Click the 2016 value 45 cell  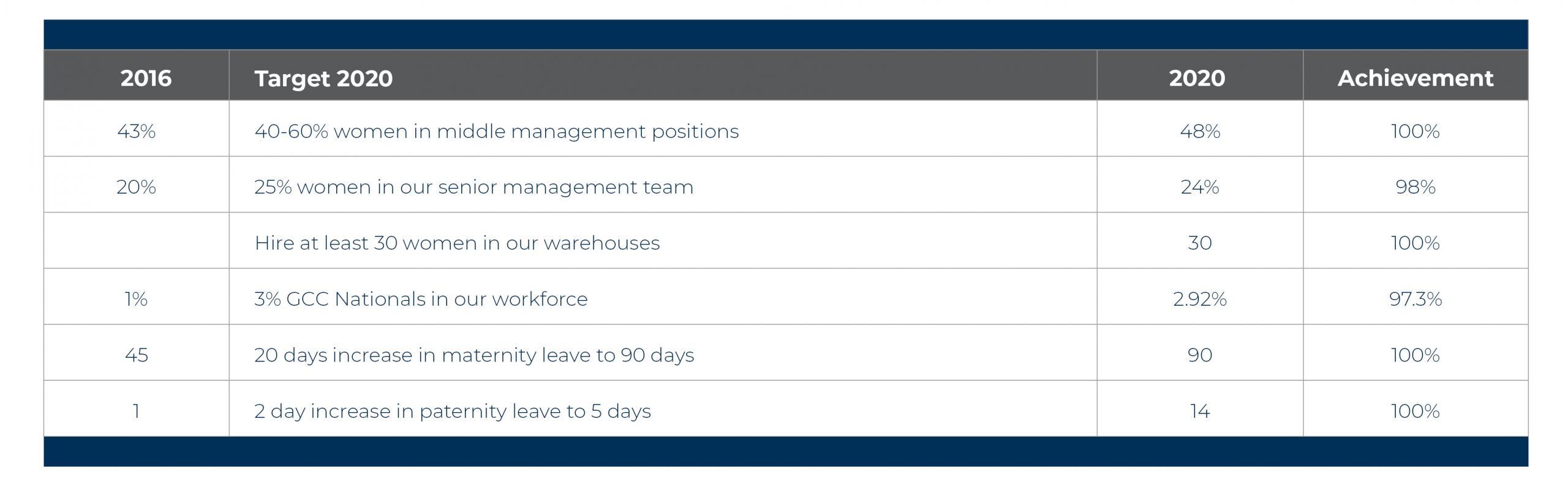pos(136,355)
